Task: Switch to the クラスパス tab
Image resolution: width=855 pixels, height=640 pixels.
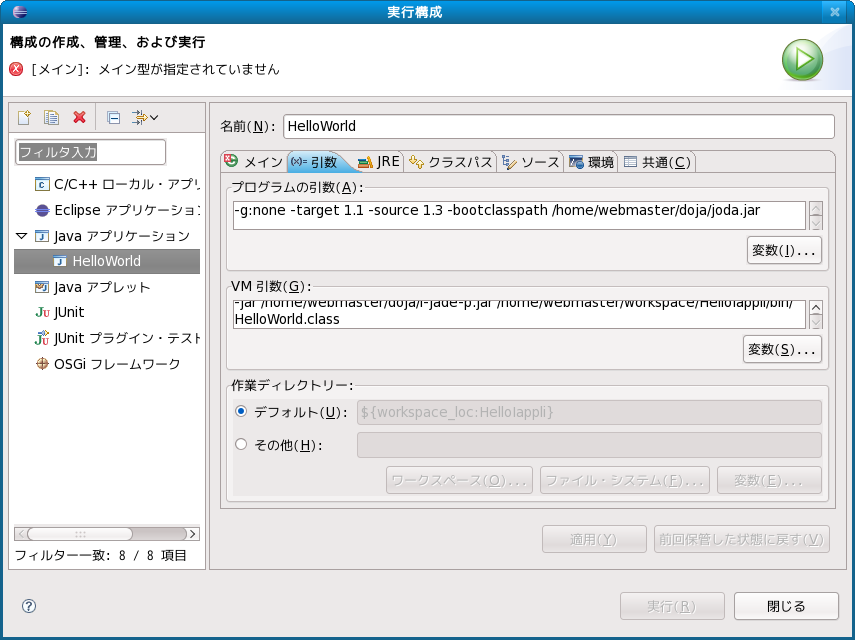Action: point(450,162)
